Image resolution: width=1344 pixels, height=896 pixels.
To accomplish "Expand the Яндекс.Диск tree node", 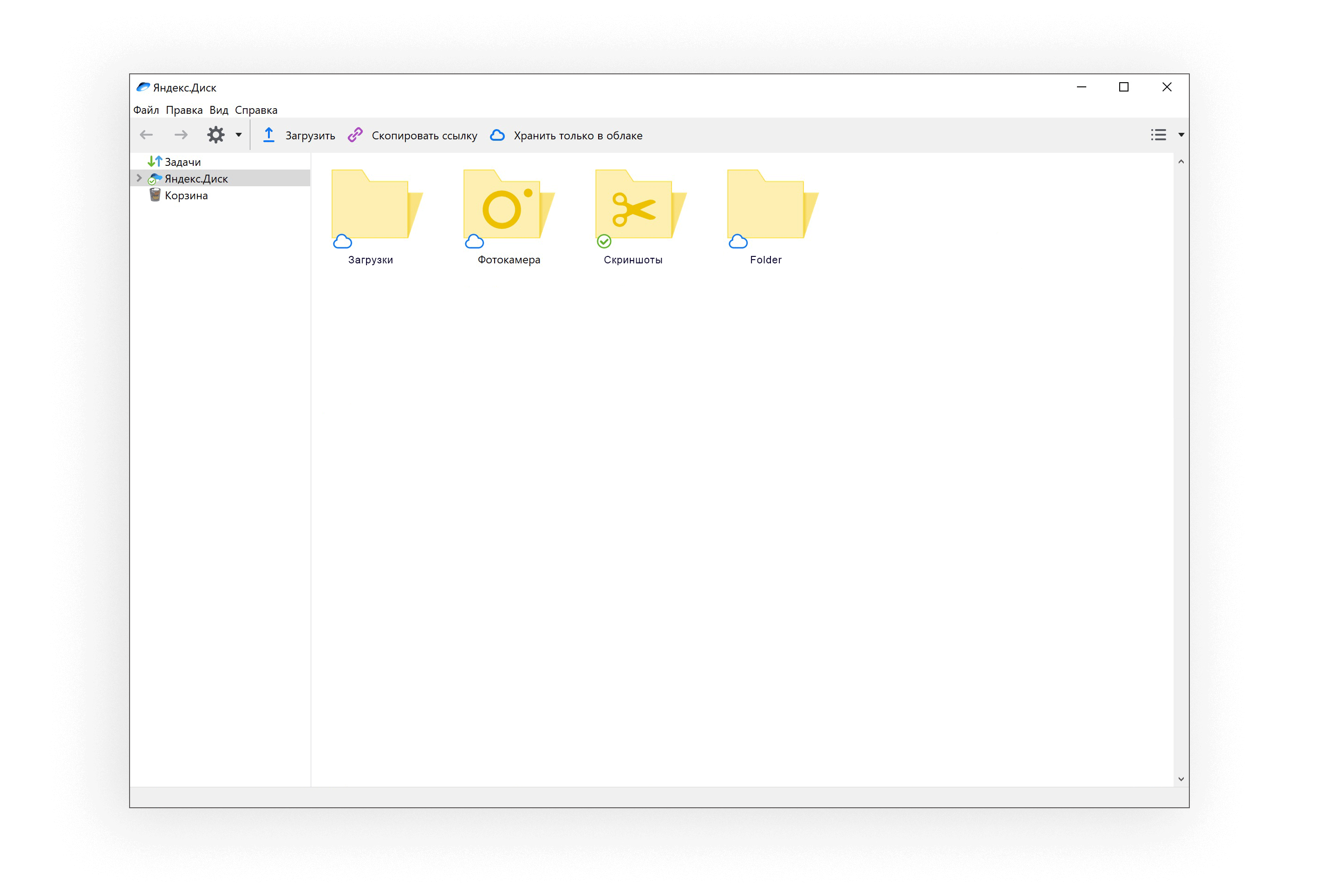I will pos(139,178).
